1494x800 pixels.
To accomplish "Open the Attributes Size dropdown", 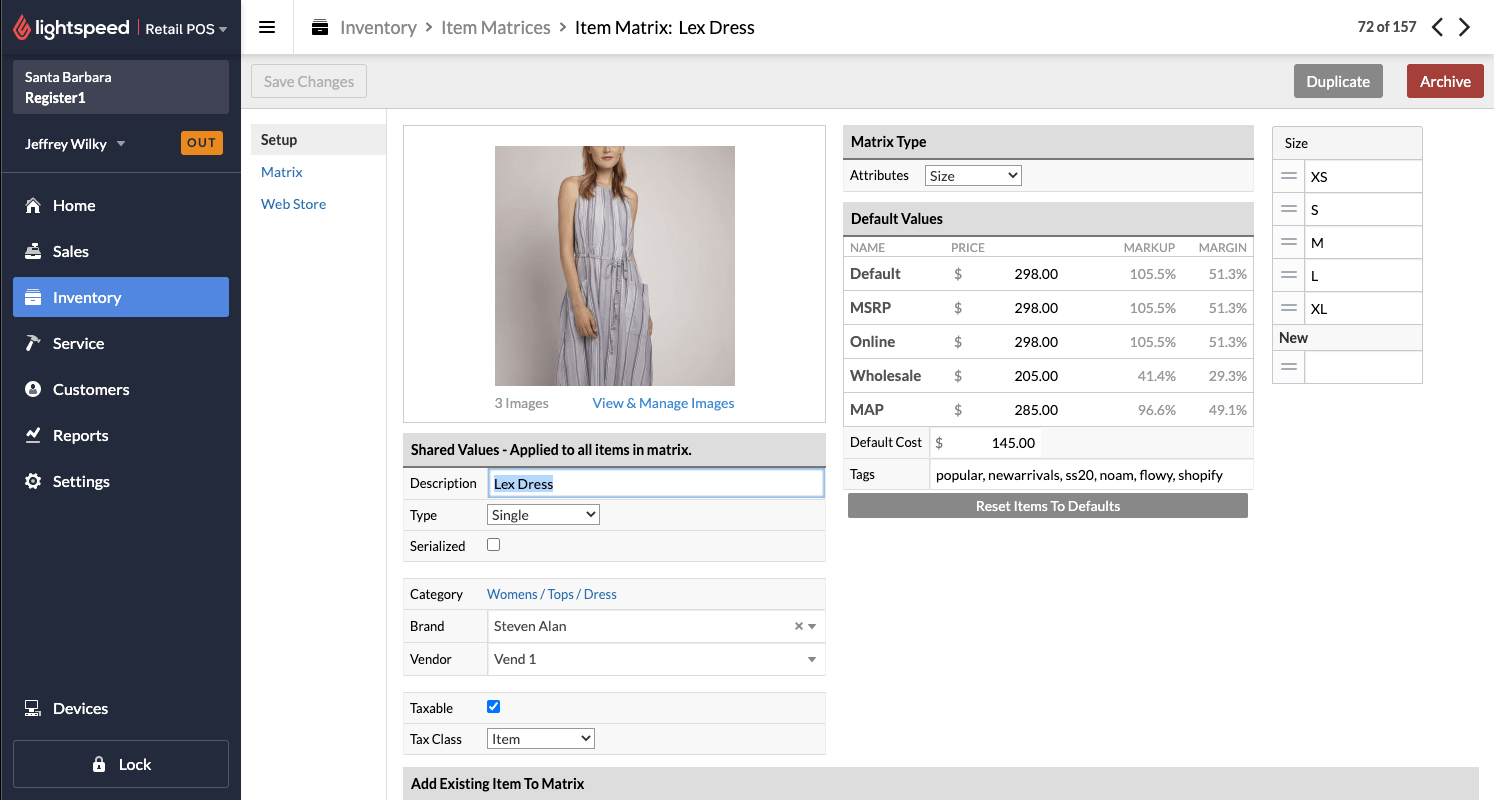I will [x=972, y=175].
